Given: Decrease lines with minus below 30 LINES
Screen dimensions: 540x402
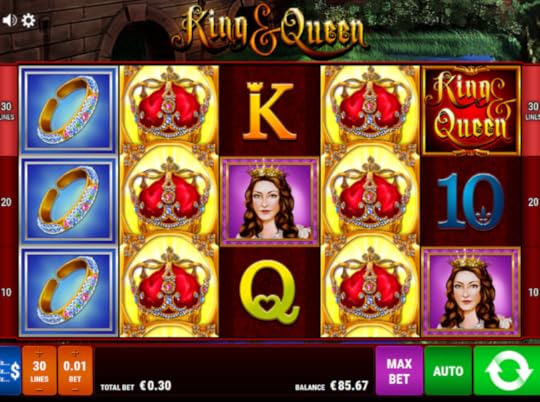Looking at the screenshot, I should 39,390.
